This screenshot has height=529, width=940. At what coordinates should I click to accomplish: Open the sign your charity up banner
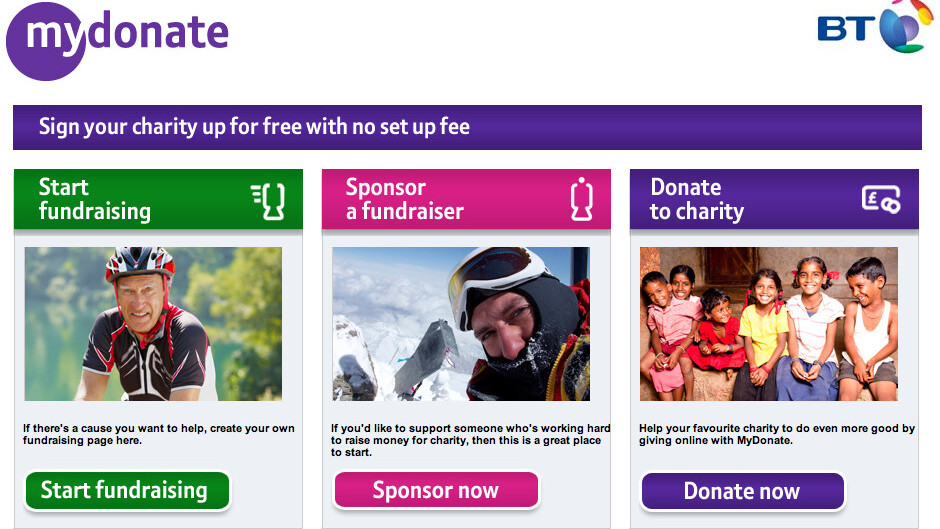467,127
